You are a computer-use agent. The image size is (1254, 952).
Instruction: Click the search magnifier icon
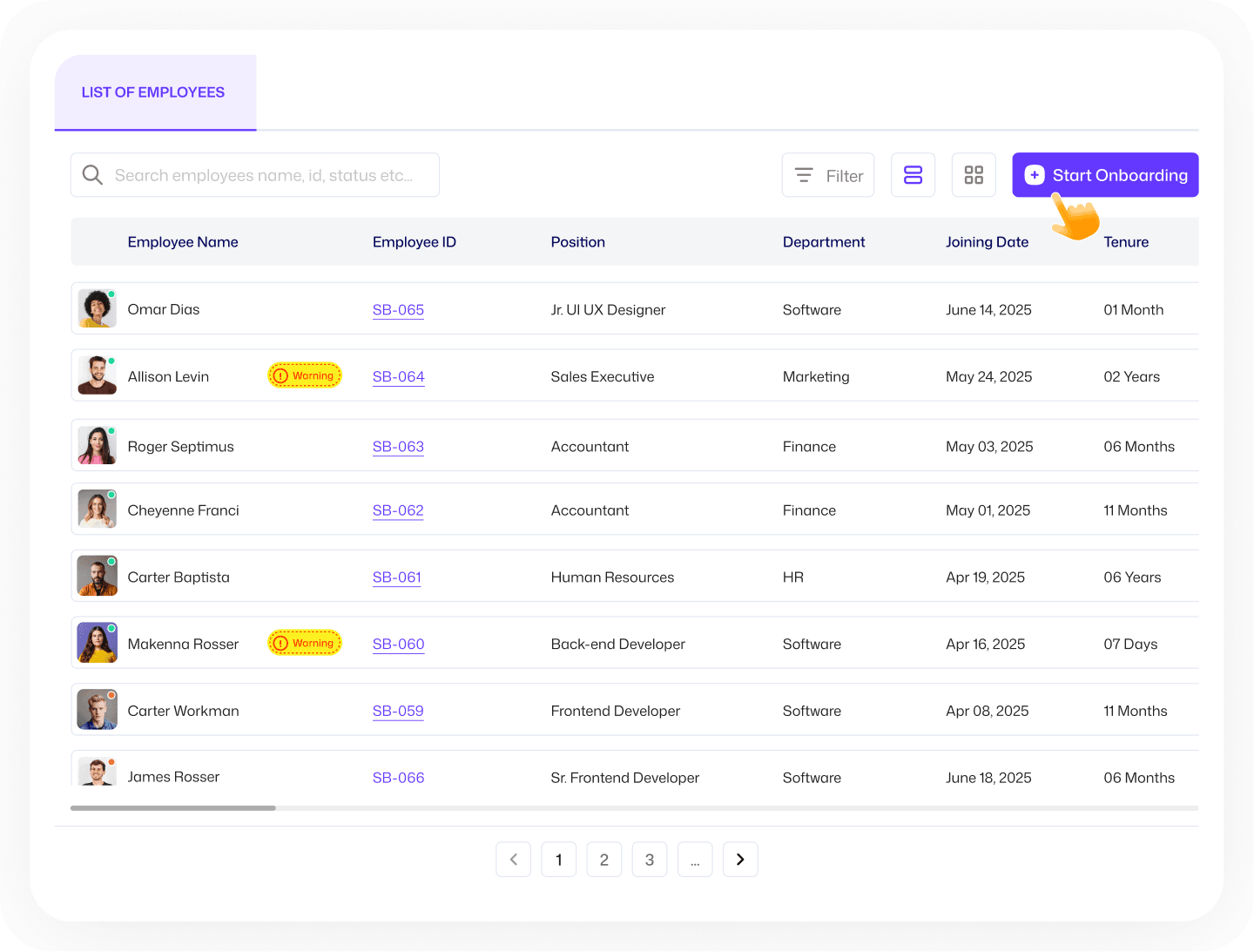[92, 174]
